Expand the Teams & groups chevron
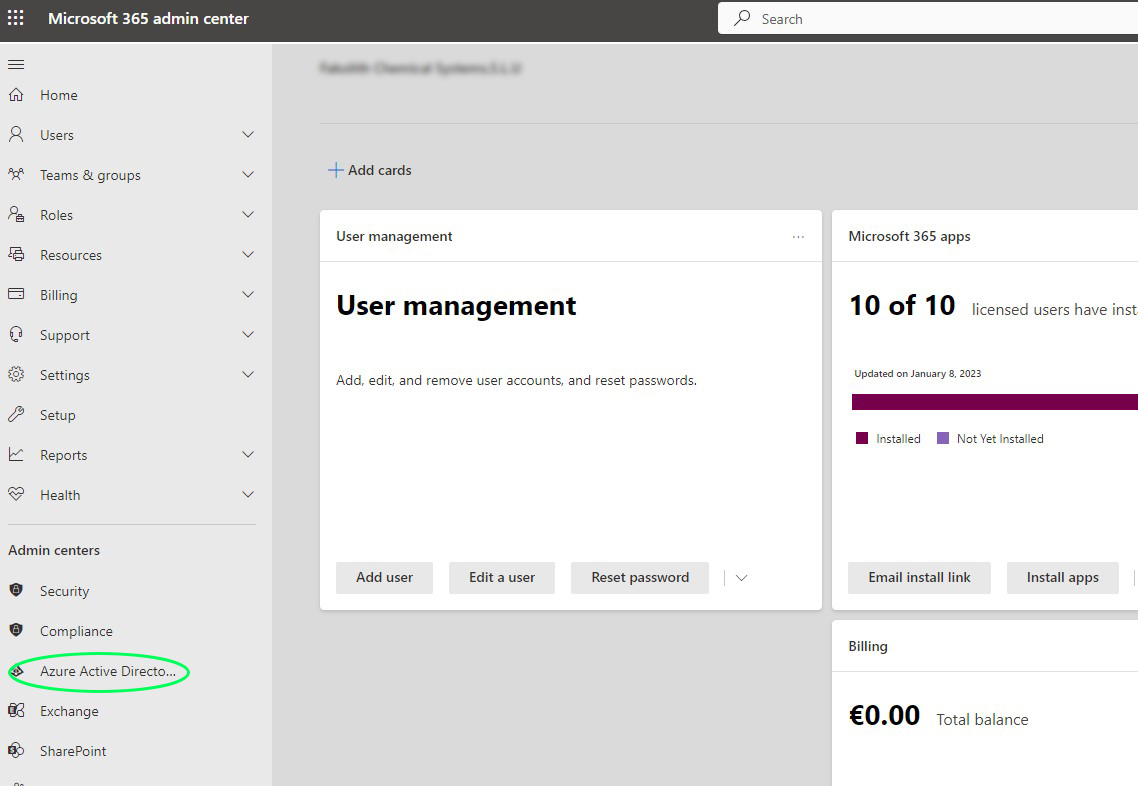This screenshot has height=786, width=1138. coord(248,175)
